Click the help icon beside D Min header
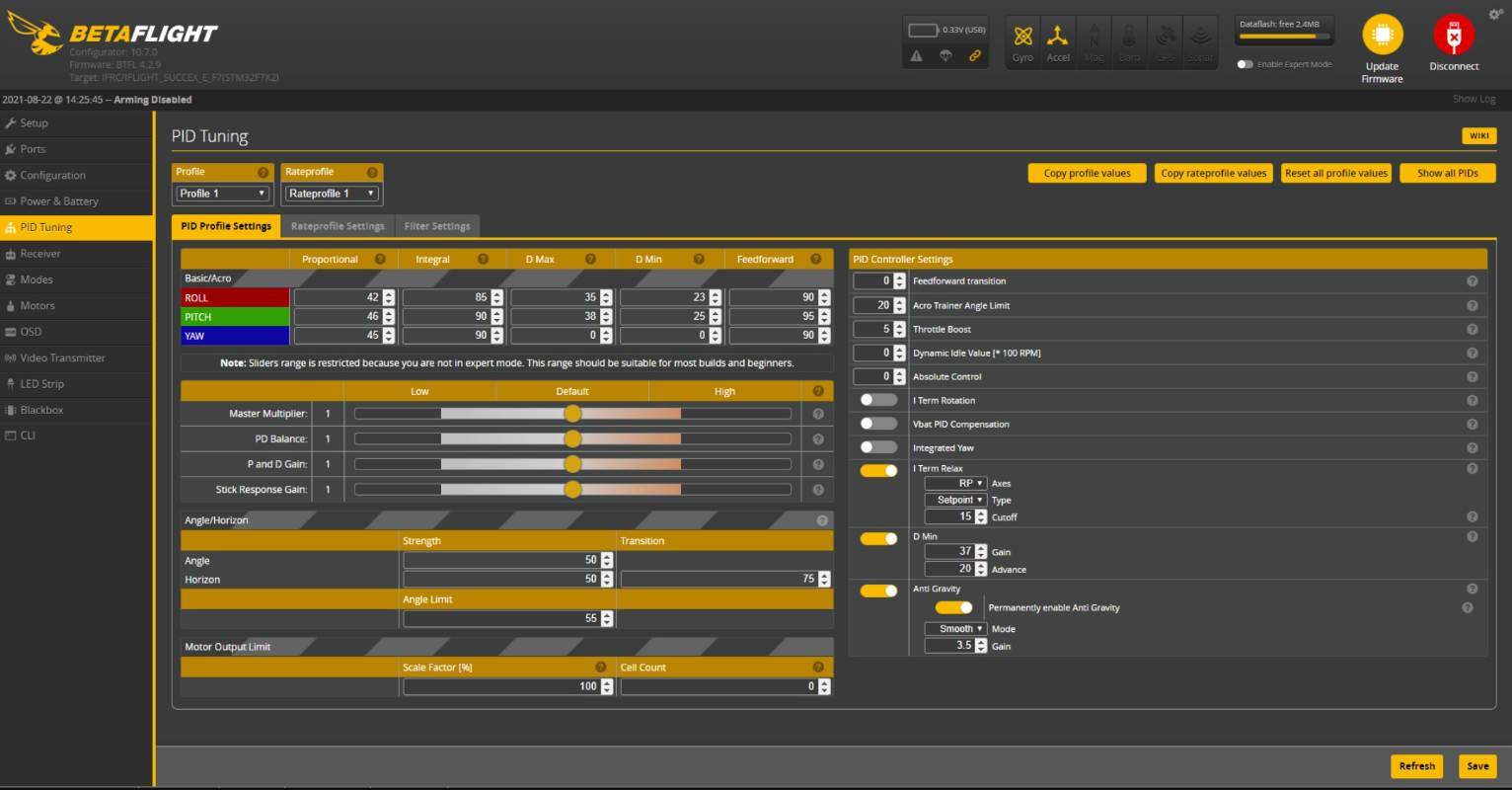This screenshot has height=790, width=1512. 699,259
